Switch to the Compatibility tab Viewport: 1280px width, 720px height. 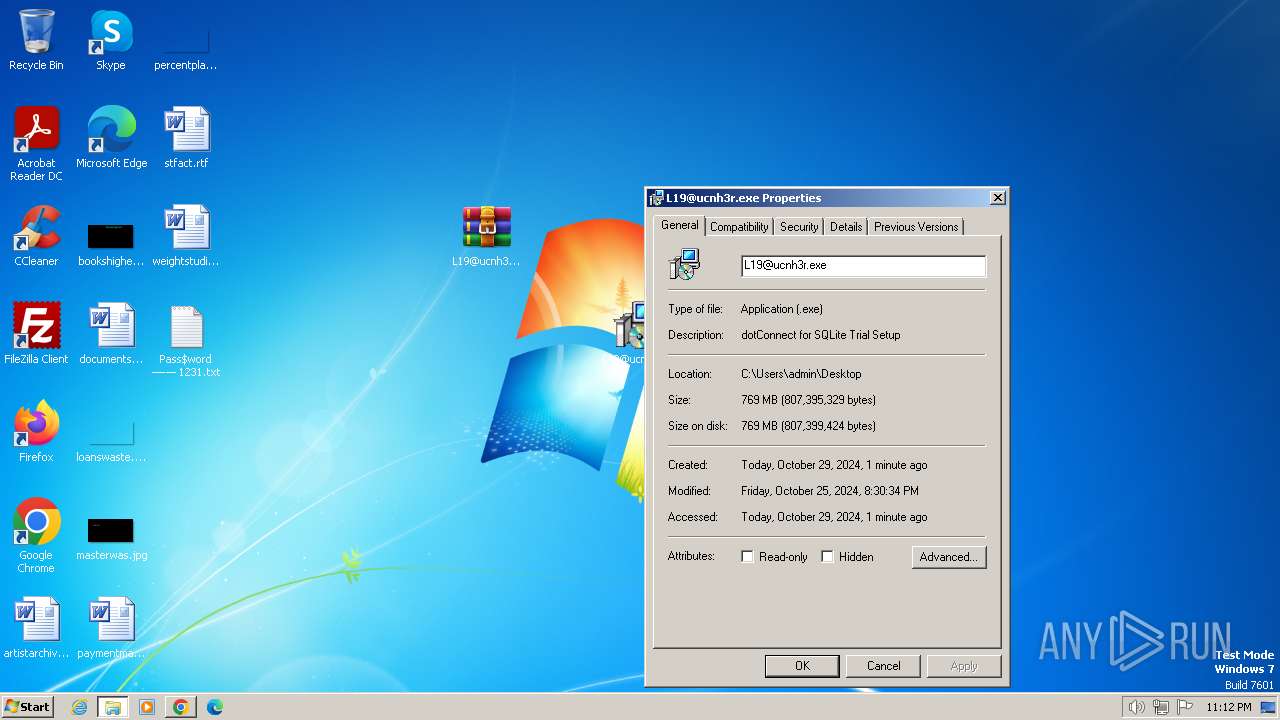click(739, 227)
